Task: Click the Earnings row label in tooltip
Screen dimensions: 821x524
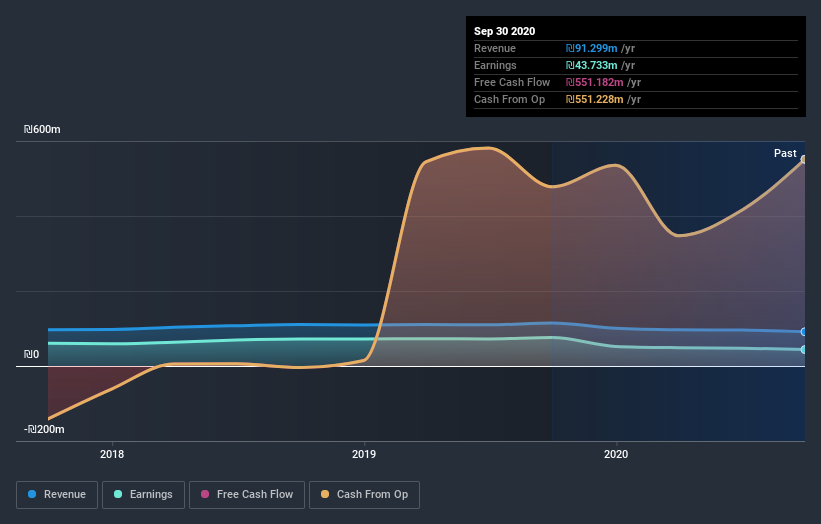Action: (x=495, y=65)
